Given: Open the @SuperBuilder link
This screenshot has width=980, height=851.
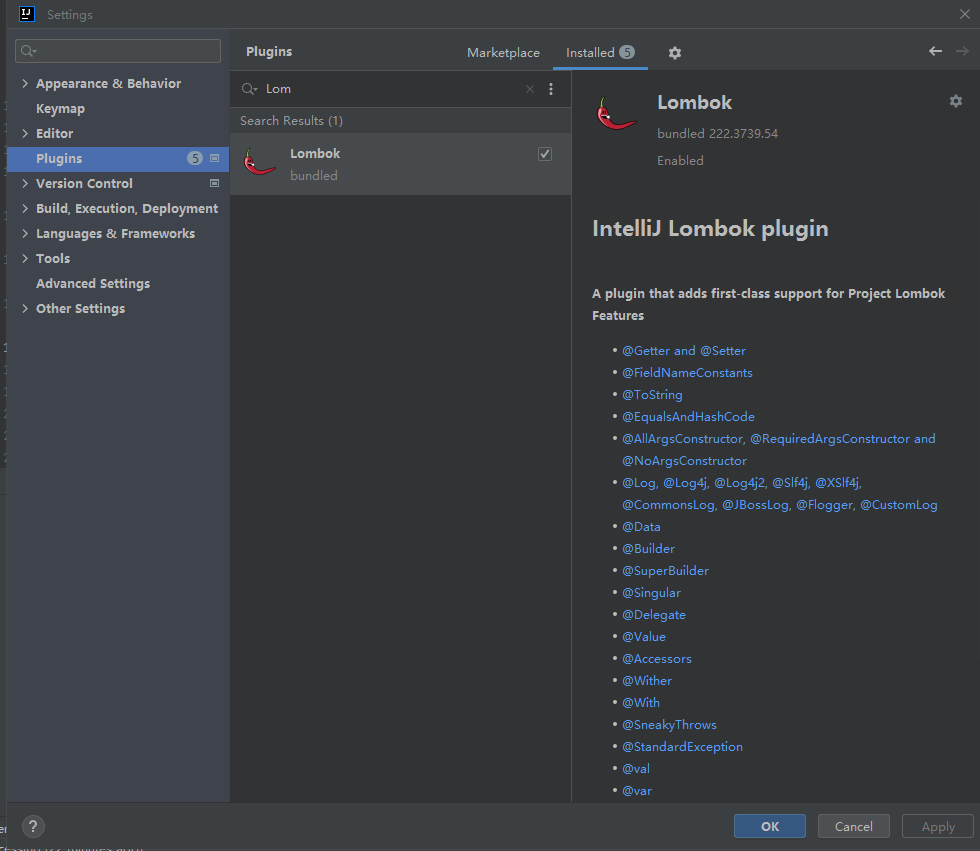Looking at the screenshot, I should click(x=665, y=570).
